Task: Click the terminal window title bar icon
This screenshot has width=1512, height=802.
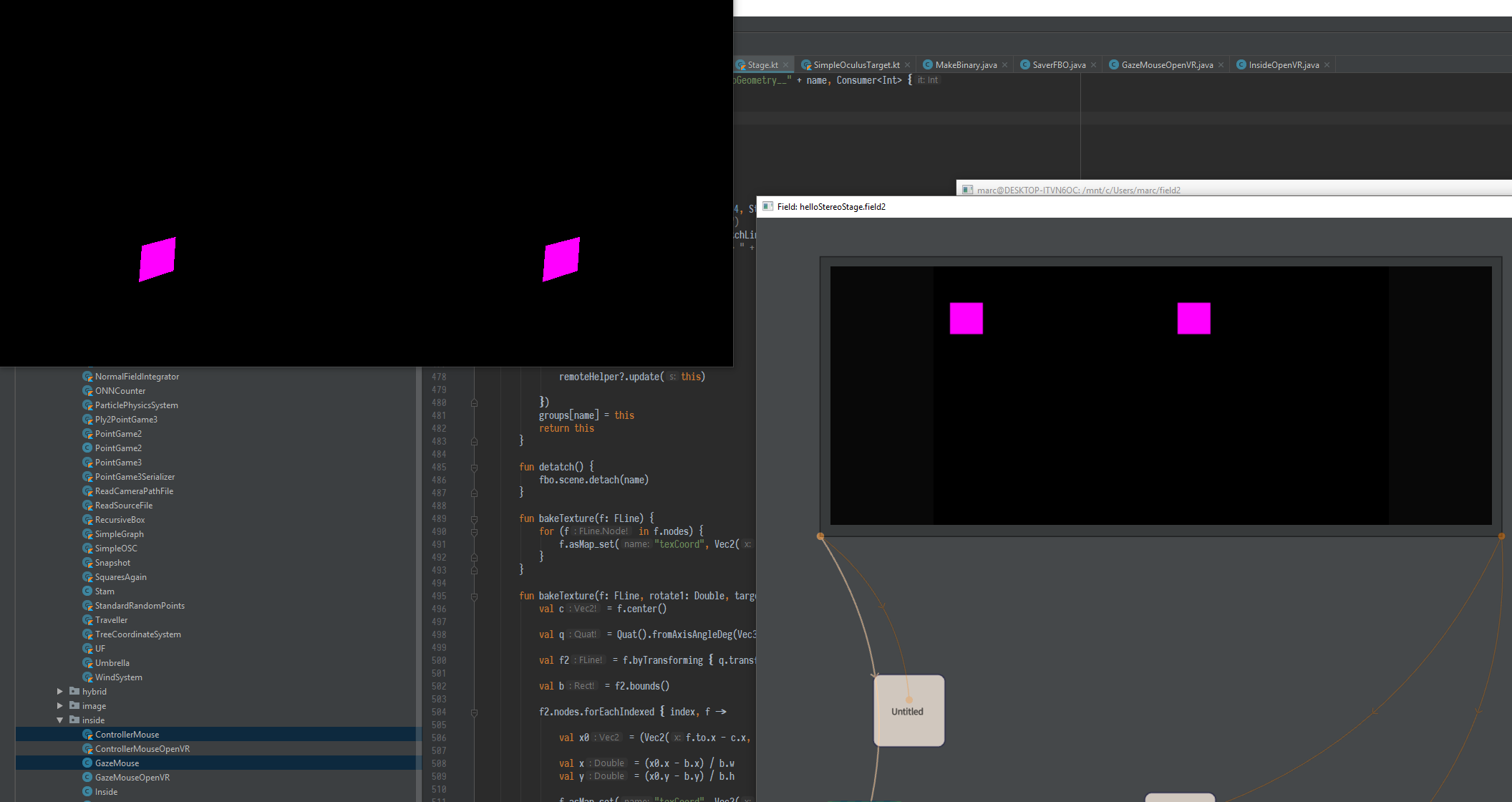Action: coord(968,190)
